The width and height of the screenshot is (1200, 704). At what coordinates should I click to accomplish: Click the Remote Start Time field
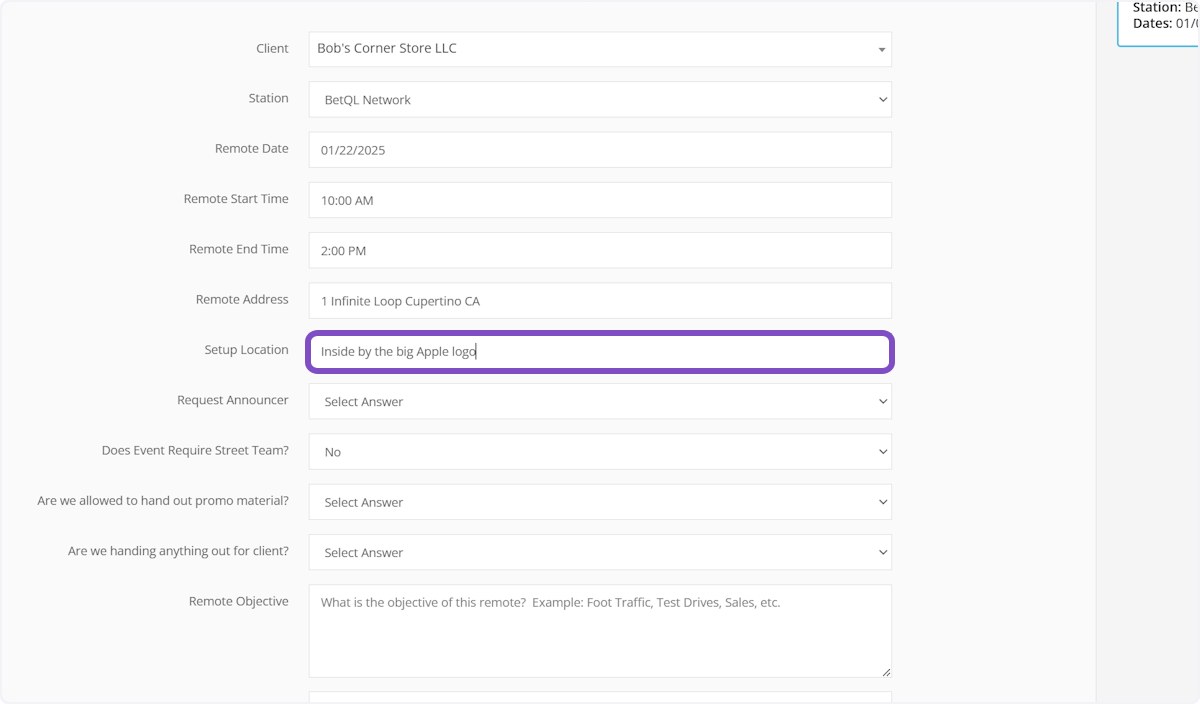point(599,200)
